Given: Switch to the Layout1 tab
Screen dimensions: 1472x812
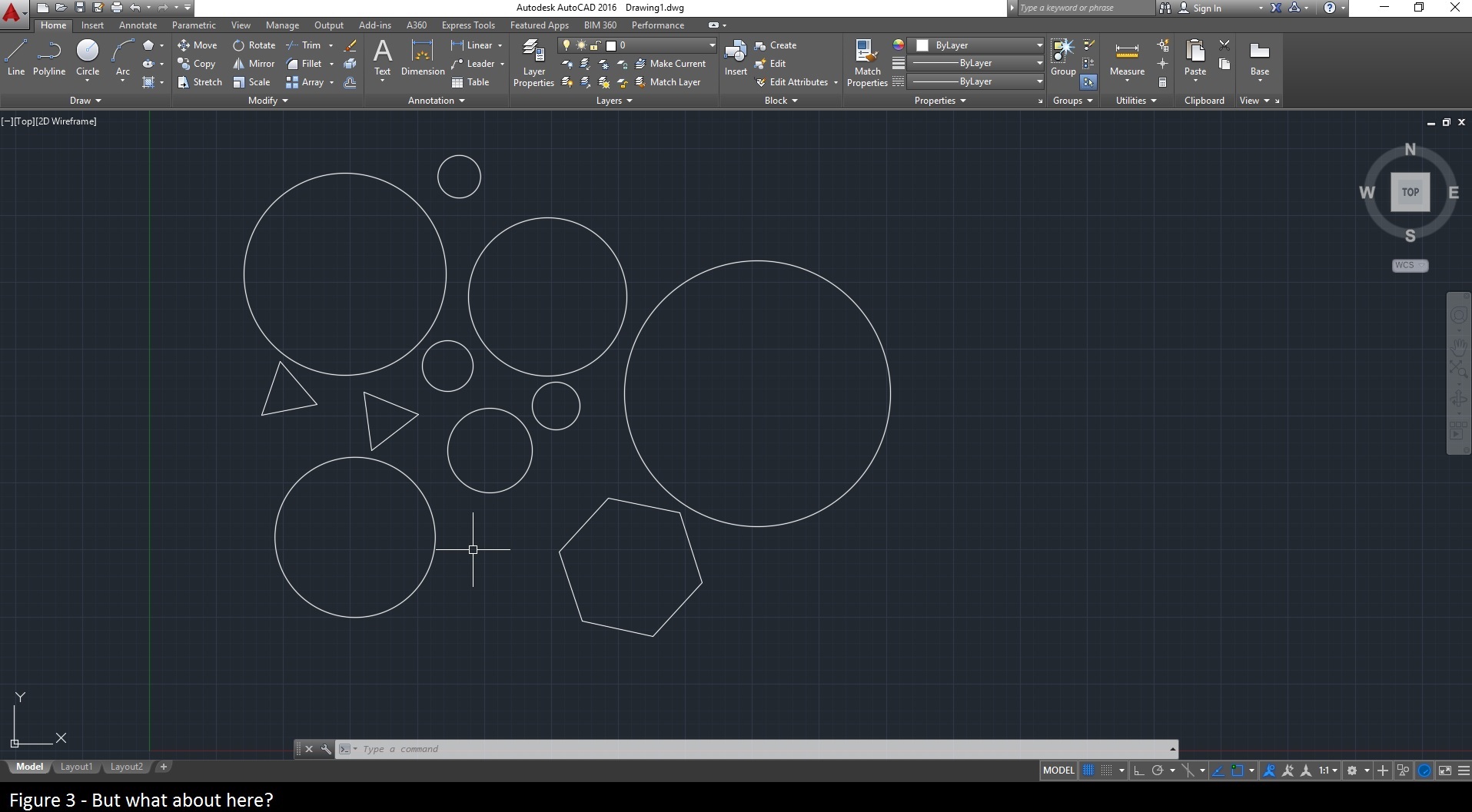Looking at the screenshot, I should [x=75, y=766].
